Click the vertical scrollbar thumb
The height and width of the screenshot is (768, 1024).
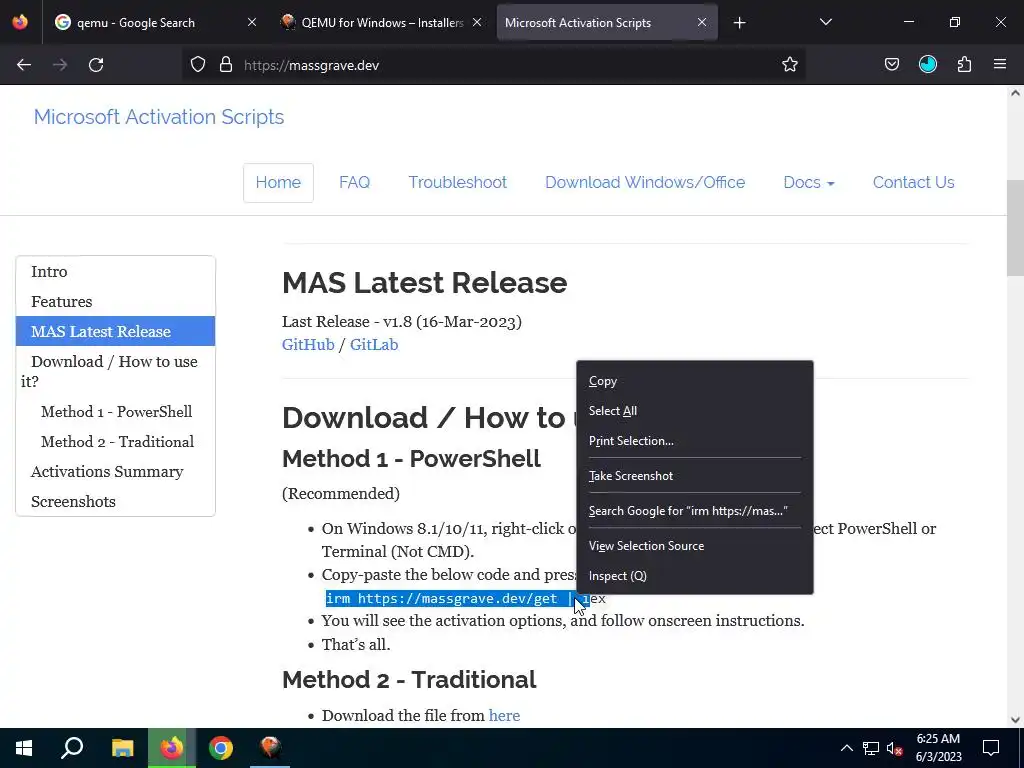click(1015, 227)
